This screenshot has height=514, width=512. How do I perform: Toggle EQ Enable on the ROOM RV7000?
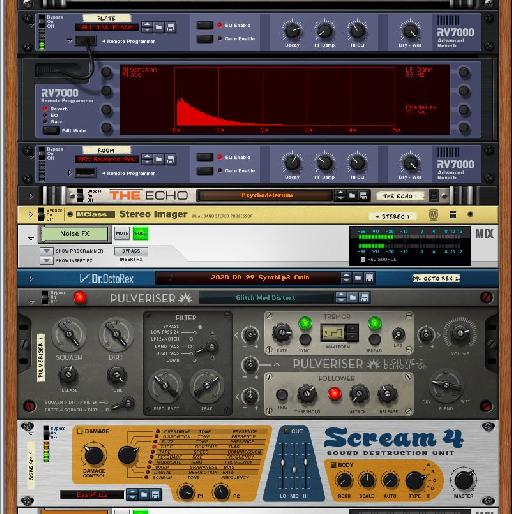(x=205, y=157)
